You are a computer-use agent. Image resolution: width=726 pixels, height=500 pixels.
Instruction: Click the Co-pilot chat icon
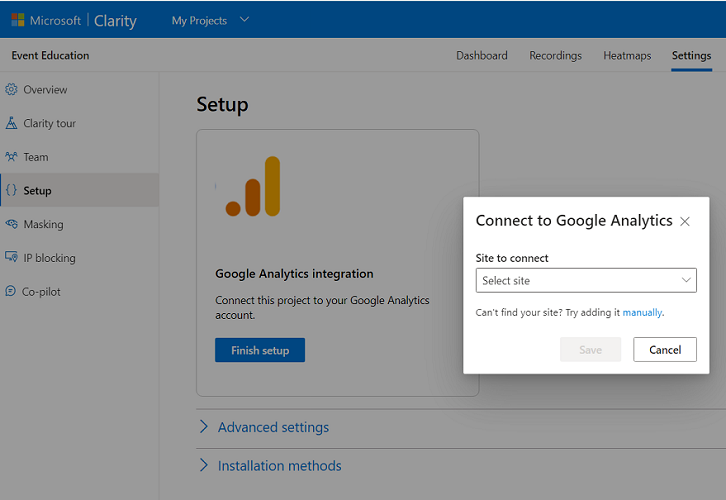point(11,291)
